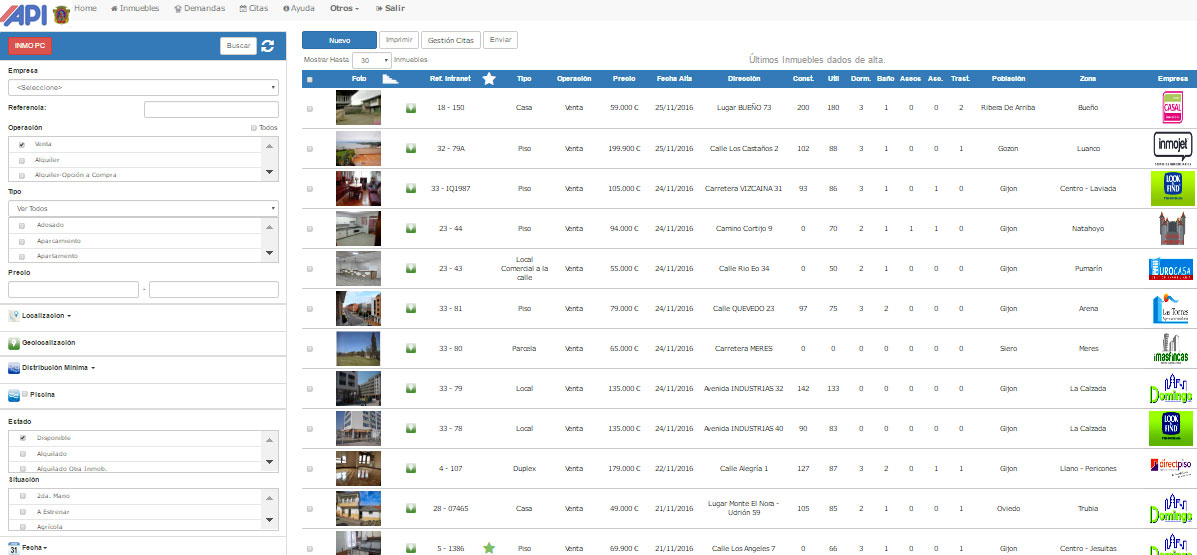This screenshot has width=1197, height=555.
Task: Click the star favorites column header icon
Action: (x=488, y=79)
